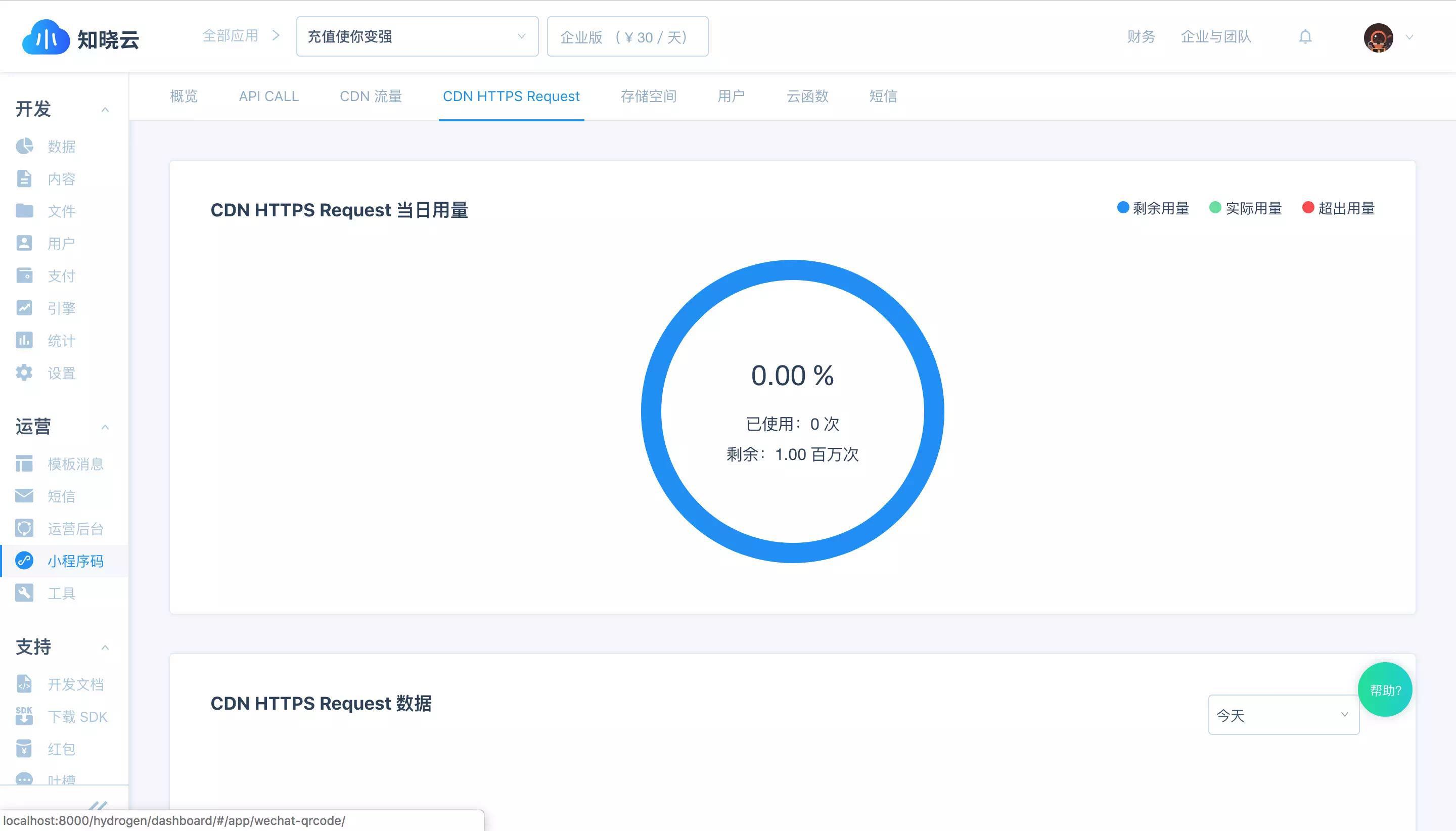Click the 引擎 trend chart icon
This screenshot has width=1456, height=831.
[24, 308]
